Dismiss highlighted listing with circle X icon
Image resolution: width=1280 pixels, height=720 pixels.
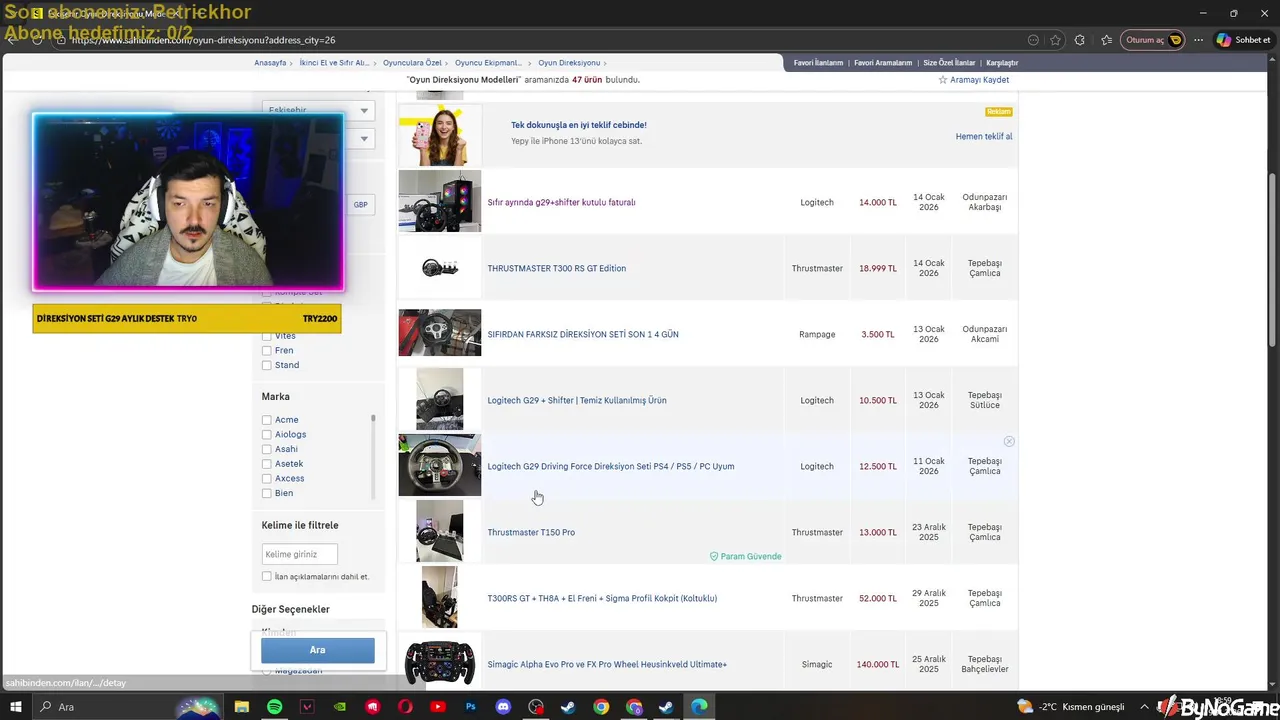pyautogui.click(x=1009, y=441)
